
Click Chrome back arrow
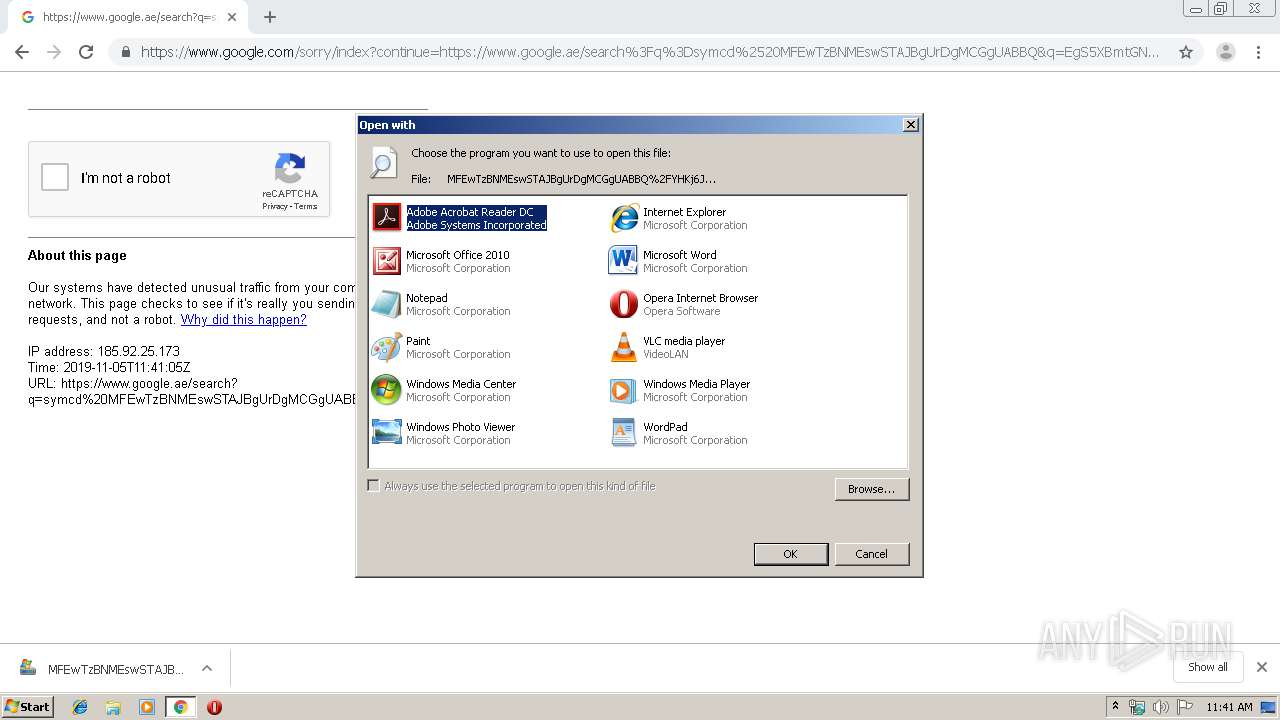(x=22, y=52)
